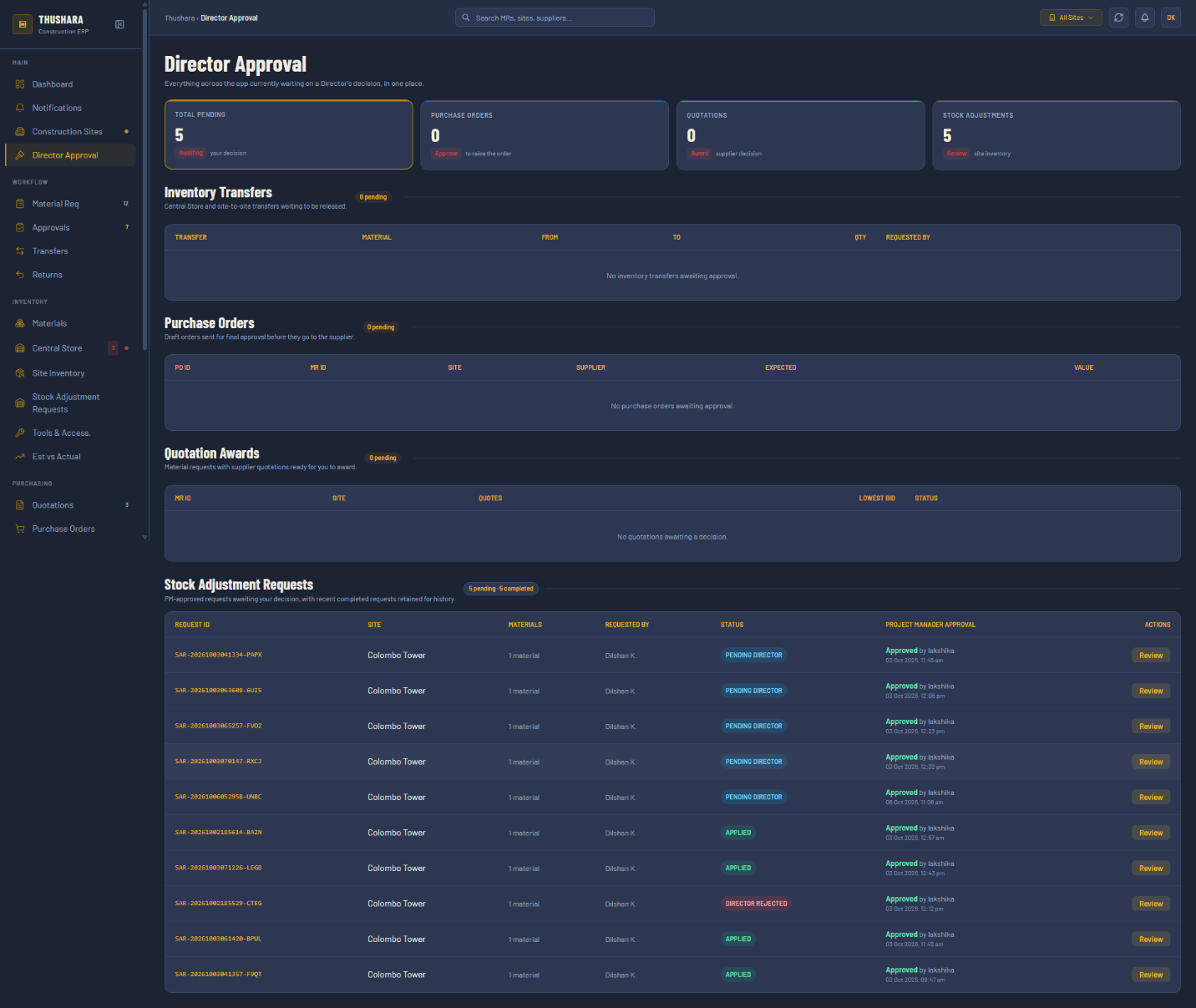
Task: Click the Est vs Actual trend icon
Action: tap(20, 457)
